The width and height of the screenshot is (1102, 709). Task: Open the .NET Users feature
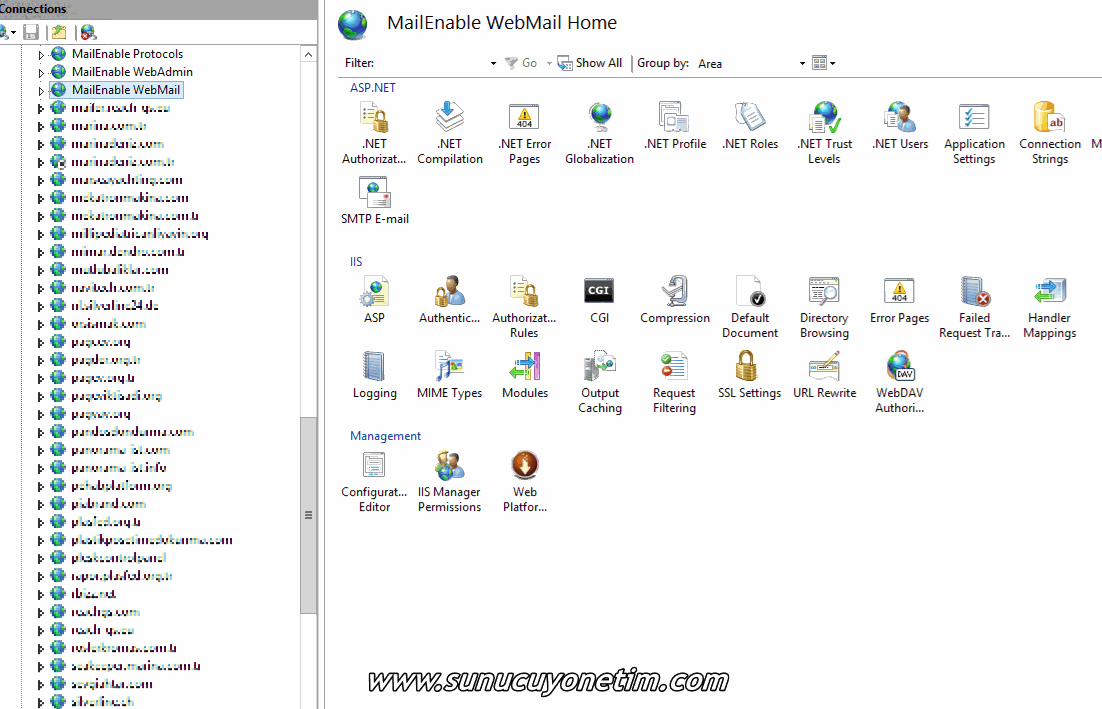(x=900, y=126)
